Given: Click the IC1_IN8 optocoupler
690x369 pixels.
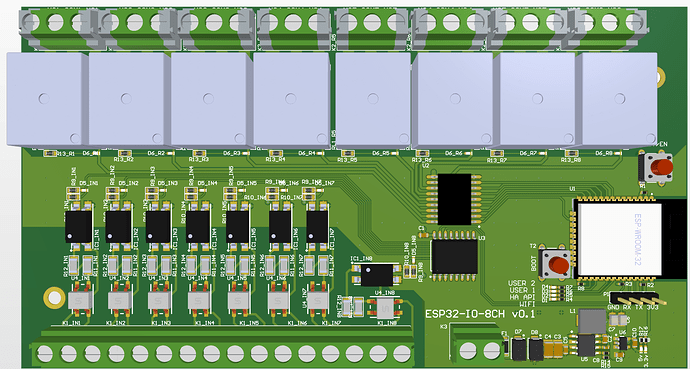Looking at the screenshot, I should tap(377, 274).
